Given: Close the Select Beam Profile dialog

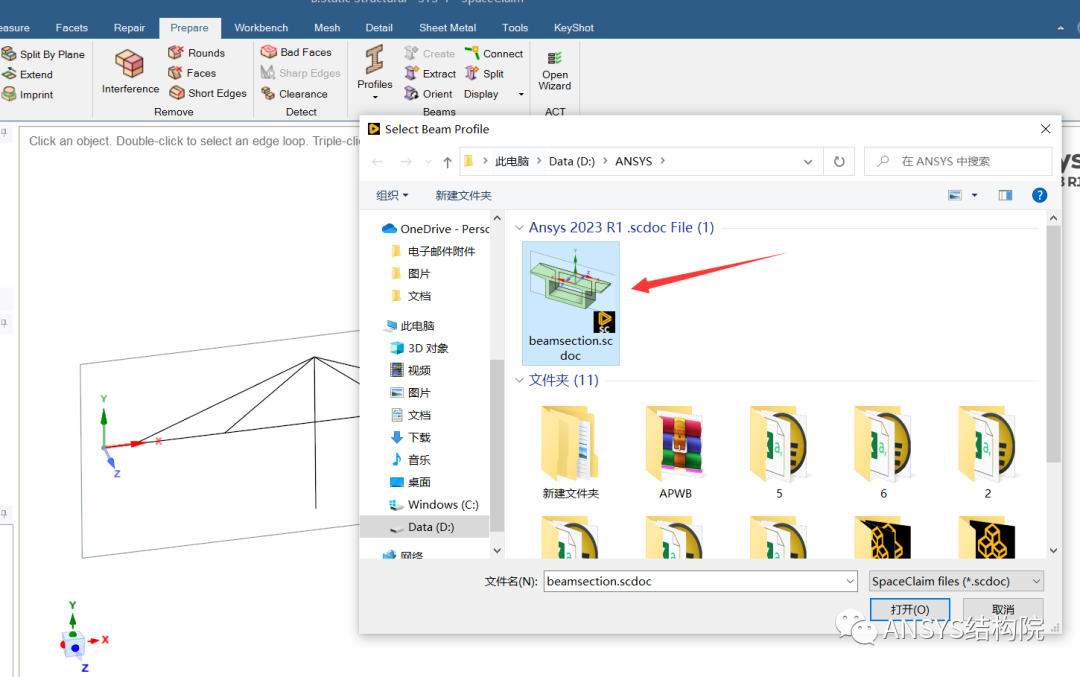Looking at the screenshot, I should click(1046, 129).
